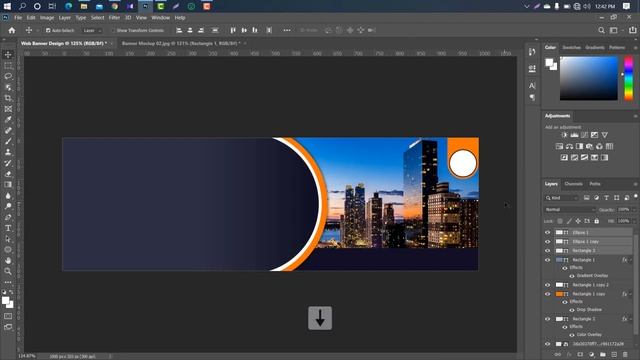
Task: Open the Image menu
Action: [x=47, y=18]
